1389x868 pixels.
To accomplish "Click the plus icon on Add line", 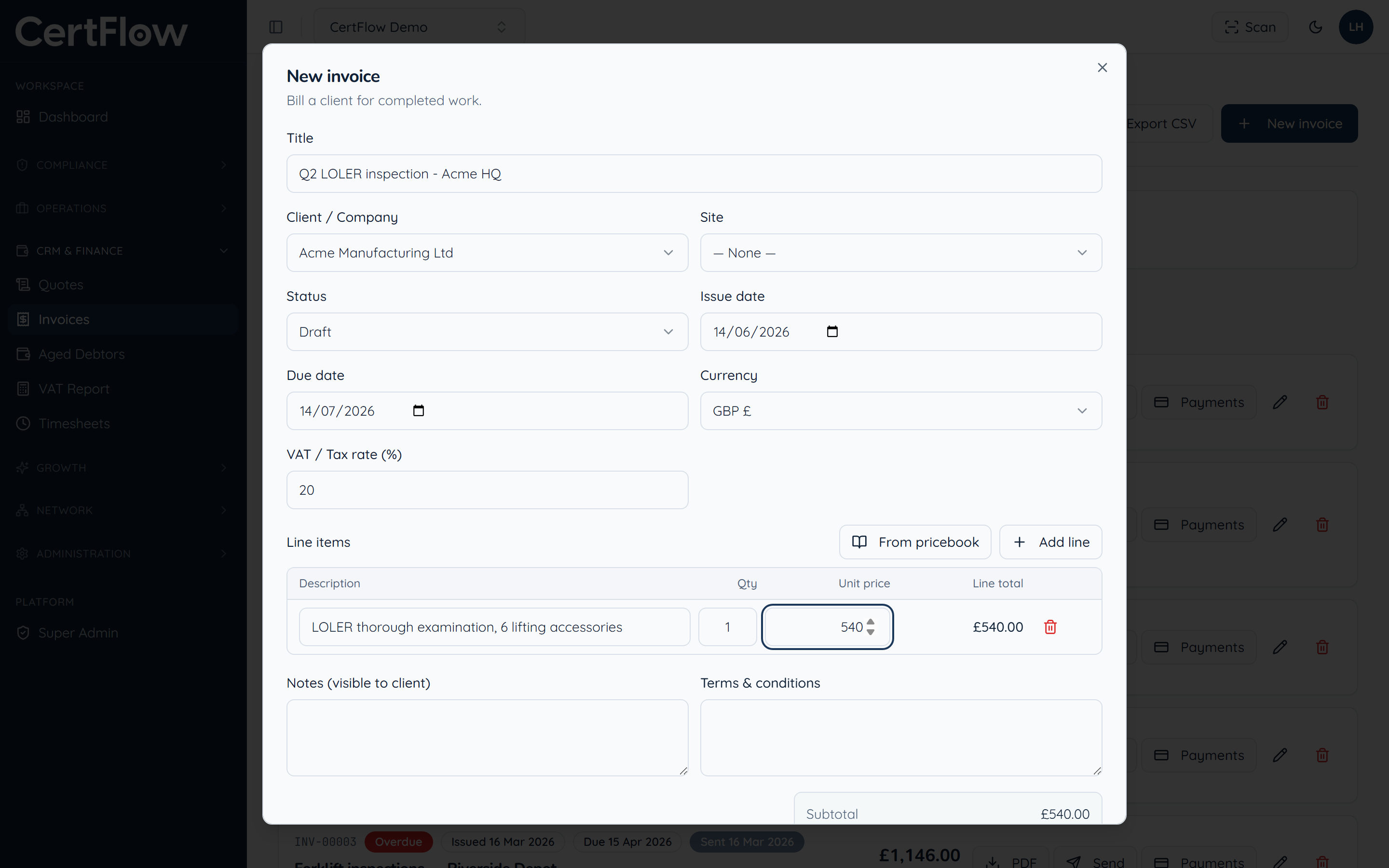I will pos(1020,542).
